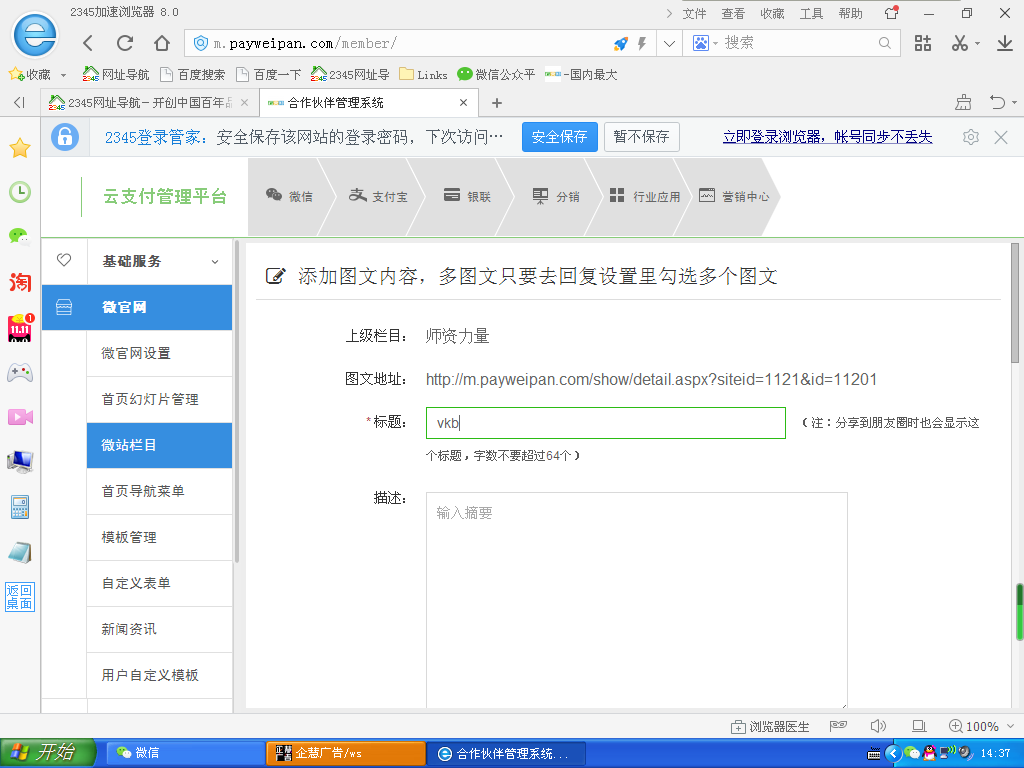The image size is (1024, 768).
Task: Click the game controller sidebar icon
Action: coord(20,373)
